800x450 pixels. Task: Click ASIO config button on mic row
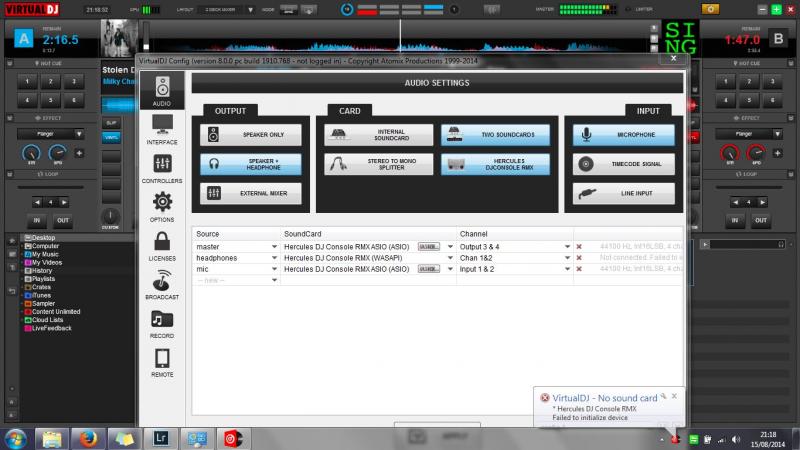click(x=429, y=269)
